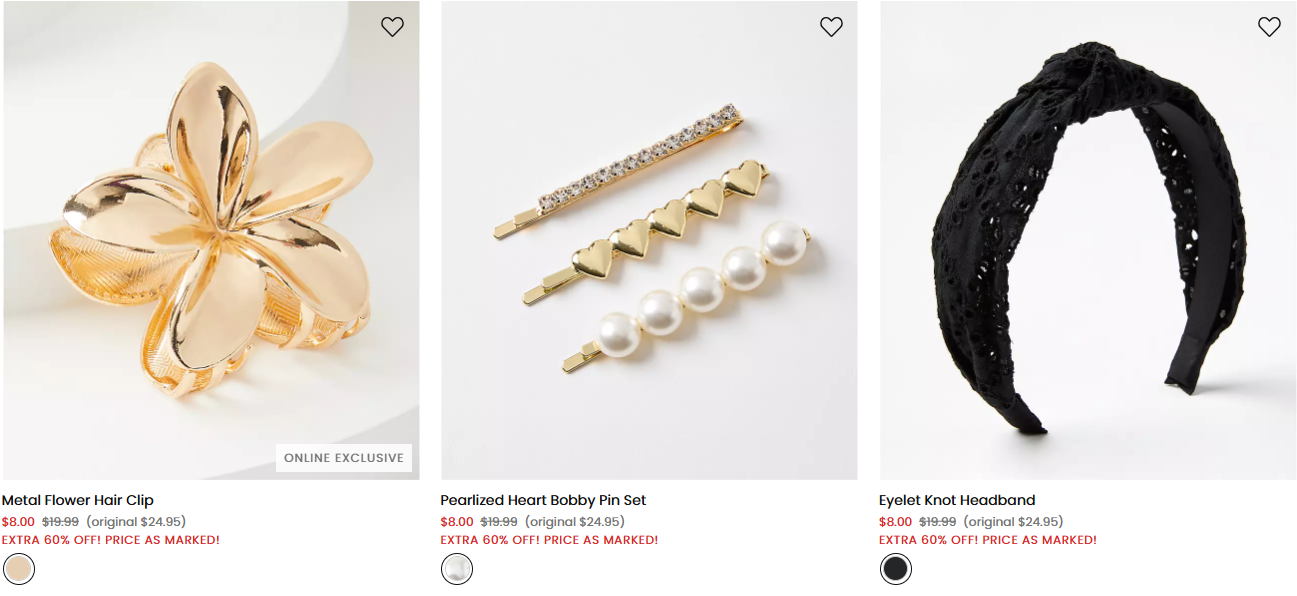Open the Pearlized Heart Bobby Pin Set link
The image size is (1297, 596).
point(543,500)
